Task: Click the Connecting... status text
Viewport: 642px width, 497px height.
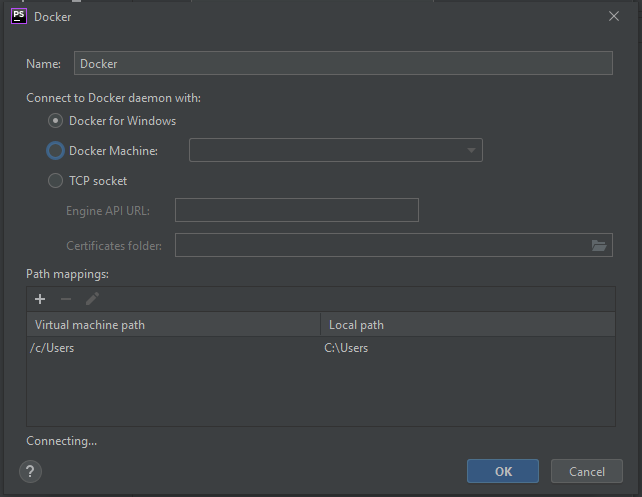Action: (x=61, y=441)
